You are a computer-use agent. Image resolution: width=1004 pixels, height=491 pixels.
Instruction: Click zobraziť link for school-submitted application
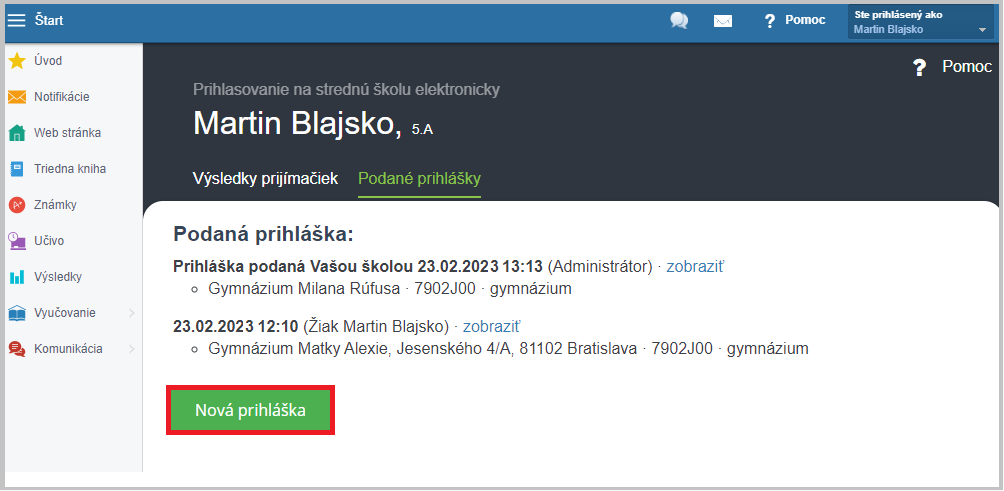695,266
